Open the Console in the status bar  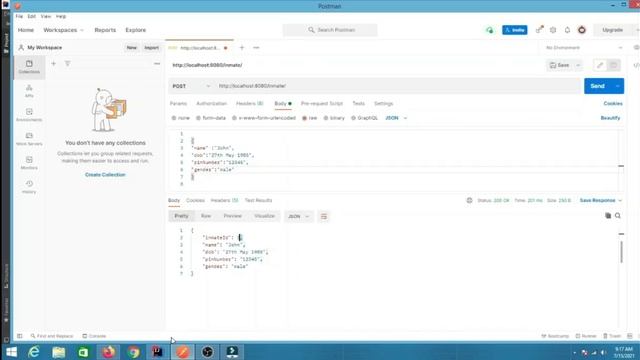[x=94, y=336]
